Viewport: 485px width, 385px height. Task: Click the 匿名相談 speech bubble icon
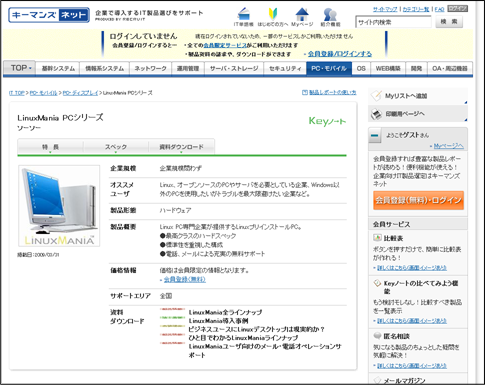pos(377,336)
